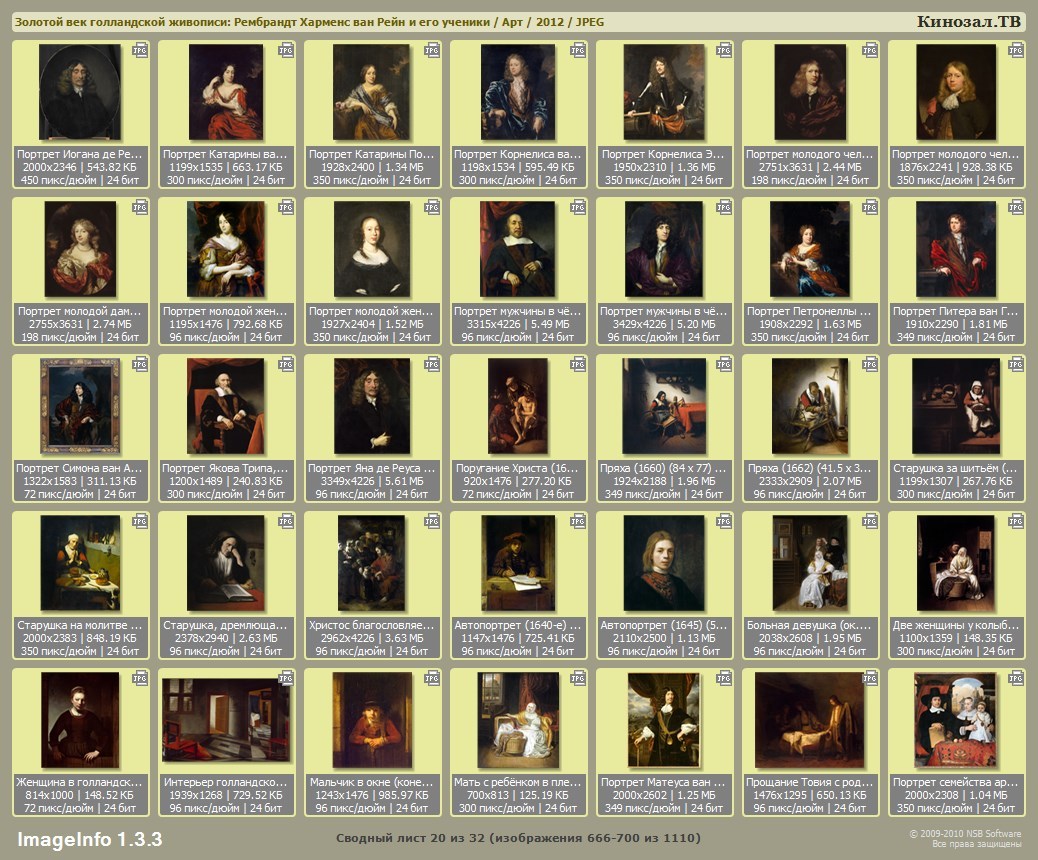Image resolution: width=1038 pixels, height=860 pixels.
Task: Open Прощание Товия с род… thumbnail
Action: tap(810, 720)
